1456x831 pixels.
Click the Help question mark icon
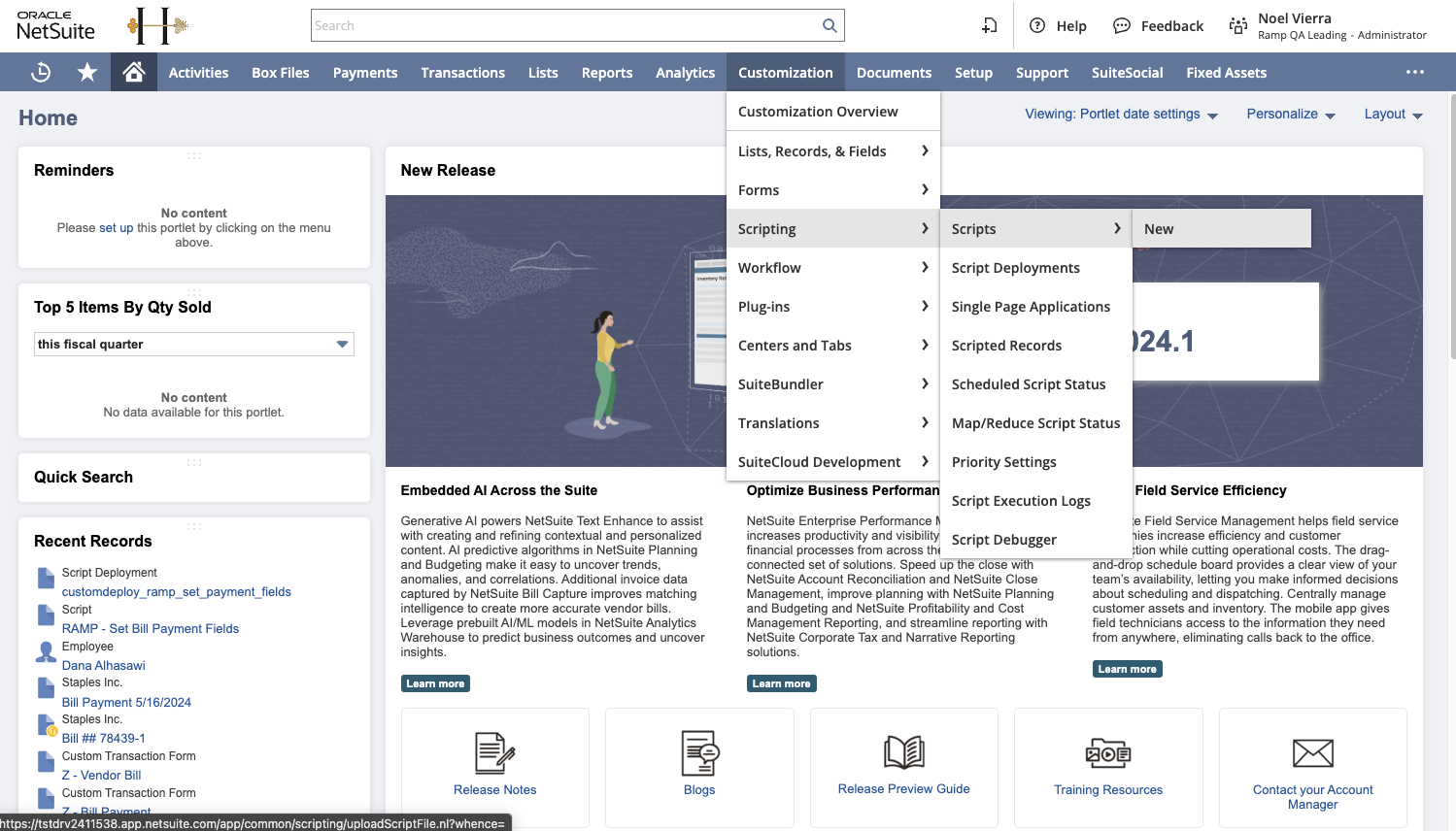[1037, 25]
